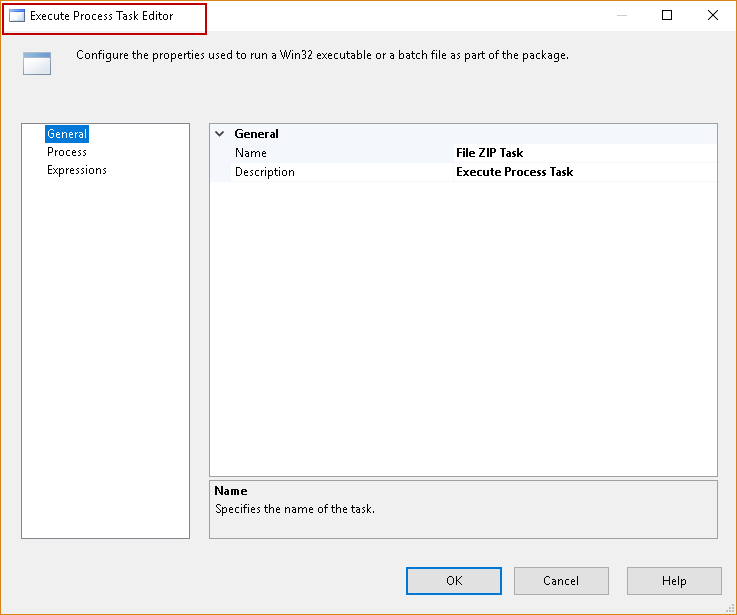Open Help for this dialog

(674, 581)
